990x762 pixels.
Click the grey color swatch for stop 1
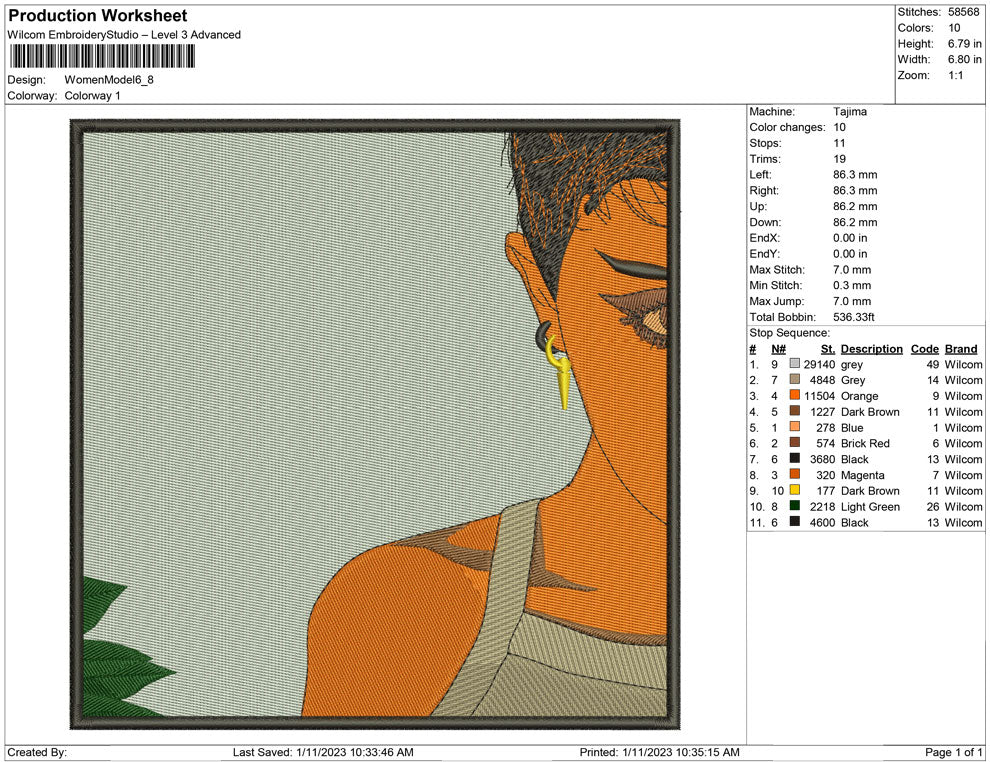(x=795, y=365)
